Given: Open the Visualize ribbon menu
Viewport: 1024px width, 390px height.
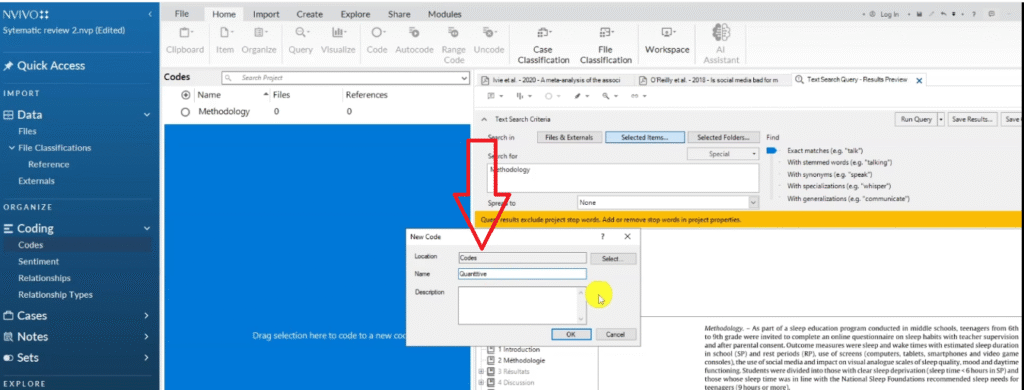Looking at the screenshot, I should pyautogui.click(x=338, y=41).
